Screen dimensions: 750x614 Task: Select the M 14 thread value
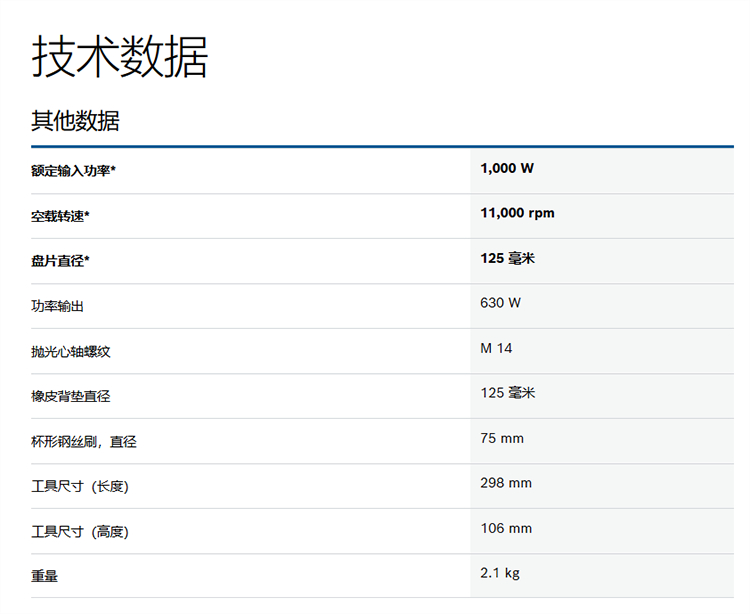pyautogui.click(x=496, y=348)
